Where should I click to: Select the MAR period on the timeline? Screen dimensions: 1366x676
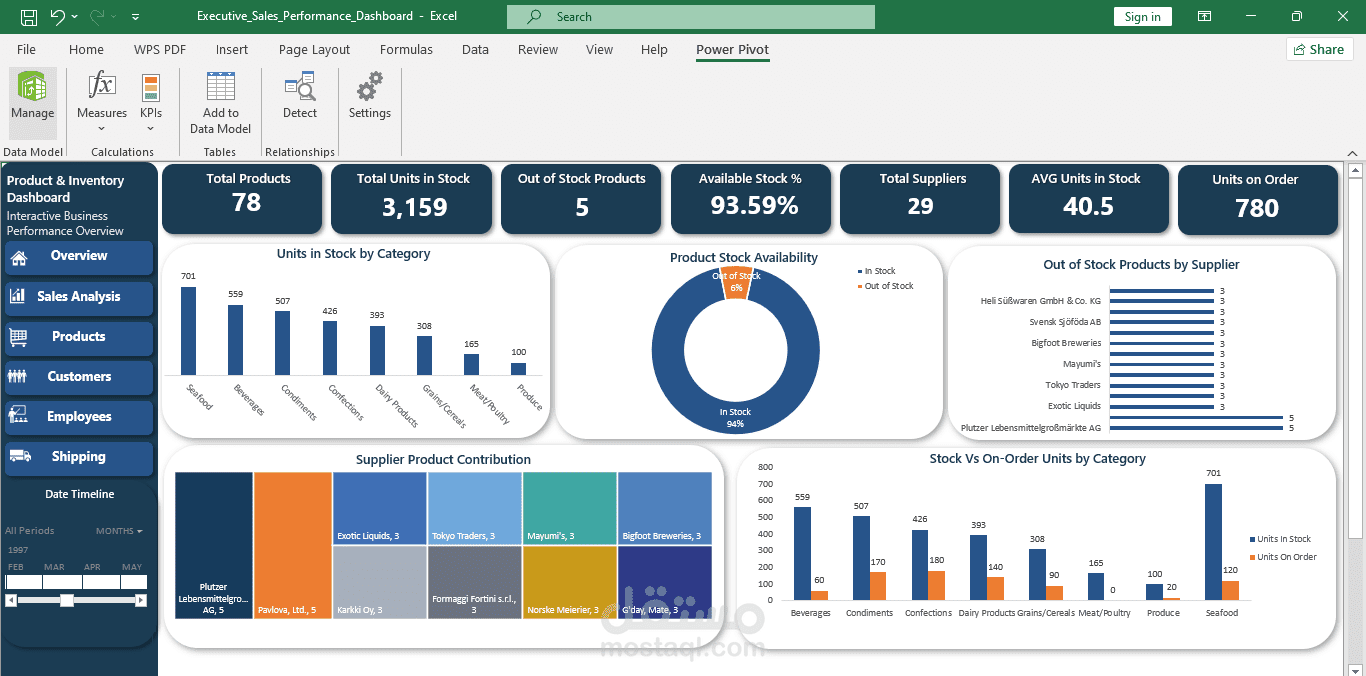[62, 581]
